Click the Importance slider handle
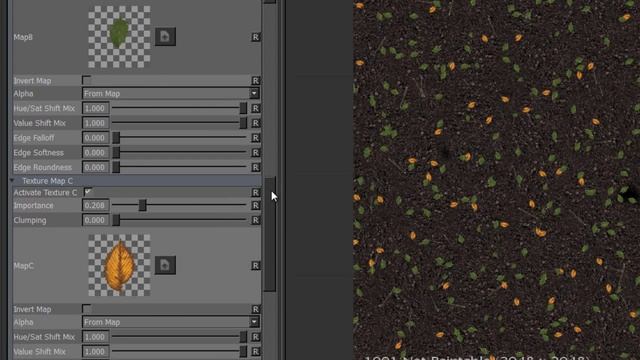Image resolution: width=640 pixels, height=360 pixels. (142, 205)
